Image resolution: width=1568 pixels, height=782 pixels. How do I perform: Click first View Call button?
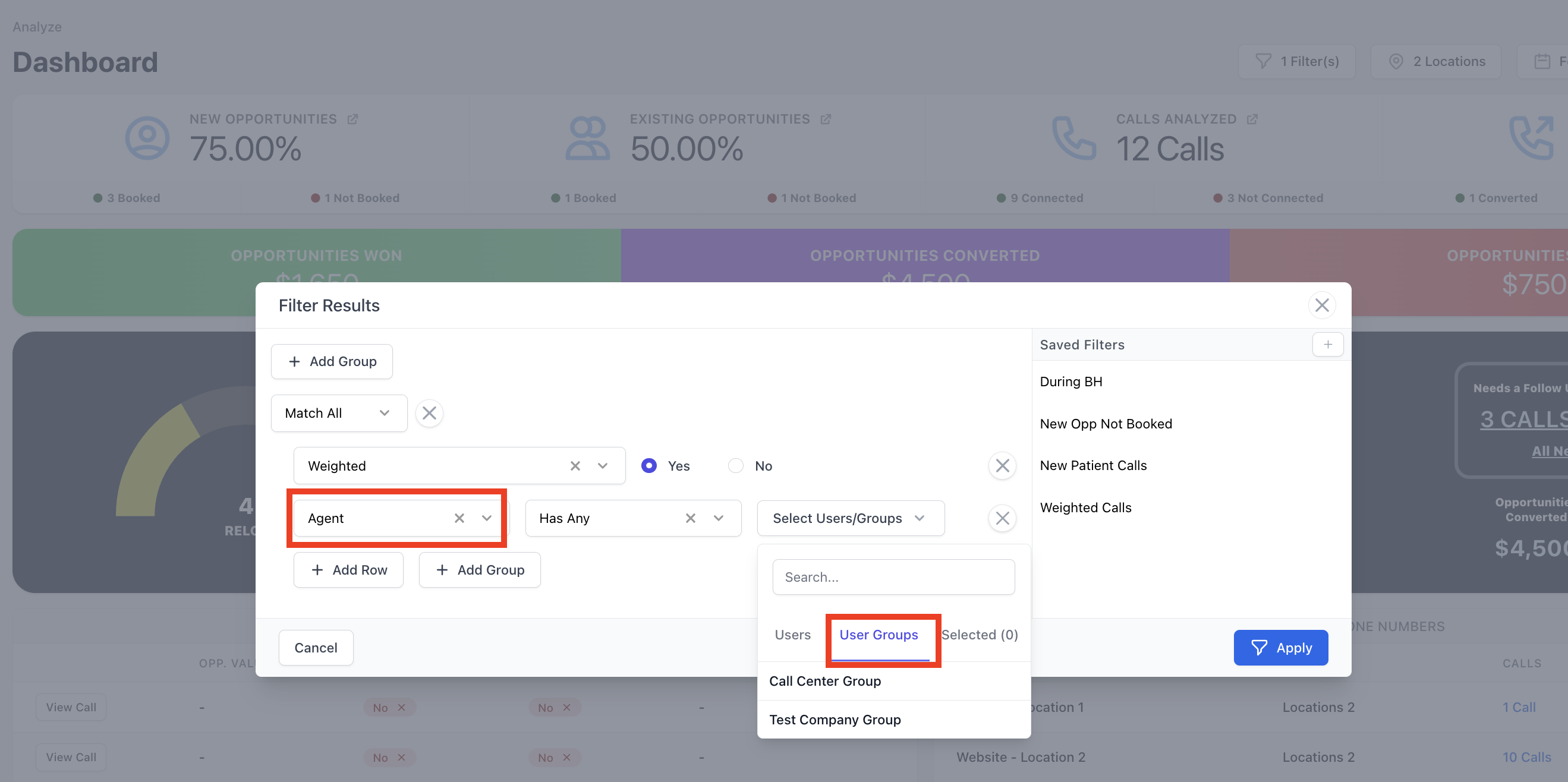(x=71, y=707)
